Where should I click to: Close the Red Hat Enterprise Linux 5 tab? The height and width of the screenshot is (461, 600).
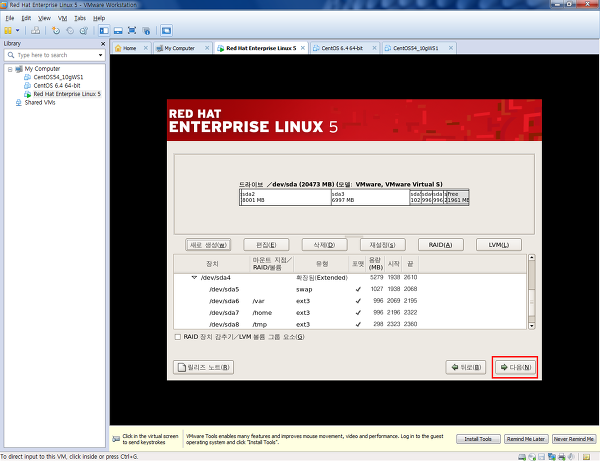[303, 48]
